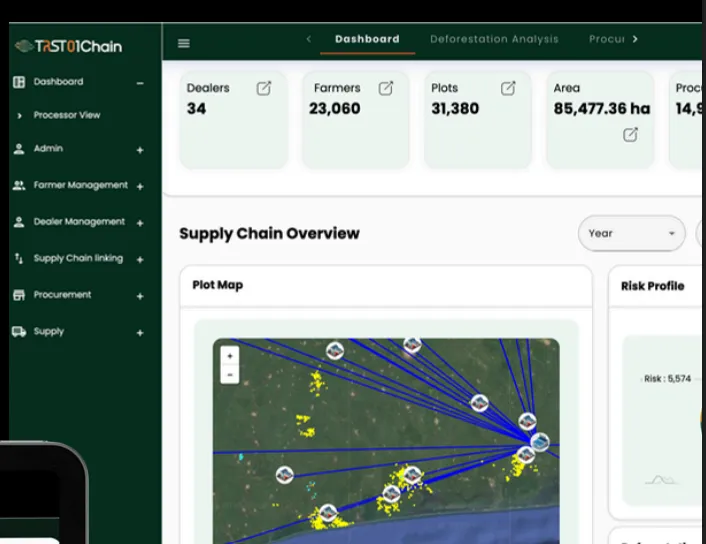Screen dimensions: 706x544
Task: Click the Procurement store icon in sidebar
Action: [x=18, y=295]
